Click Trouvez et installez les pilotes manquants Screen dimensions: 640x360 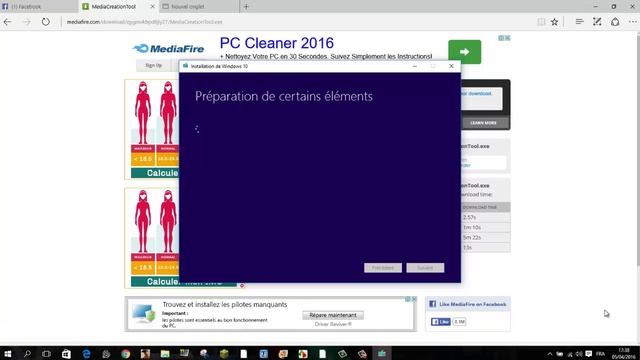coord(224,304)
